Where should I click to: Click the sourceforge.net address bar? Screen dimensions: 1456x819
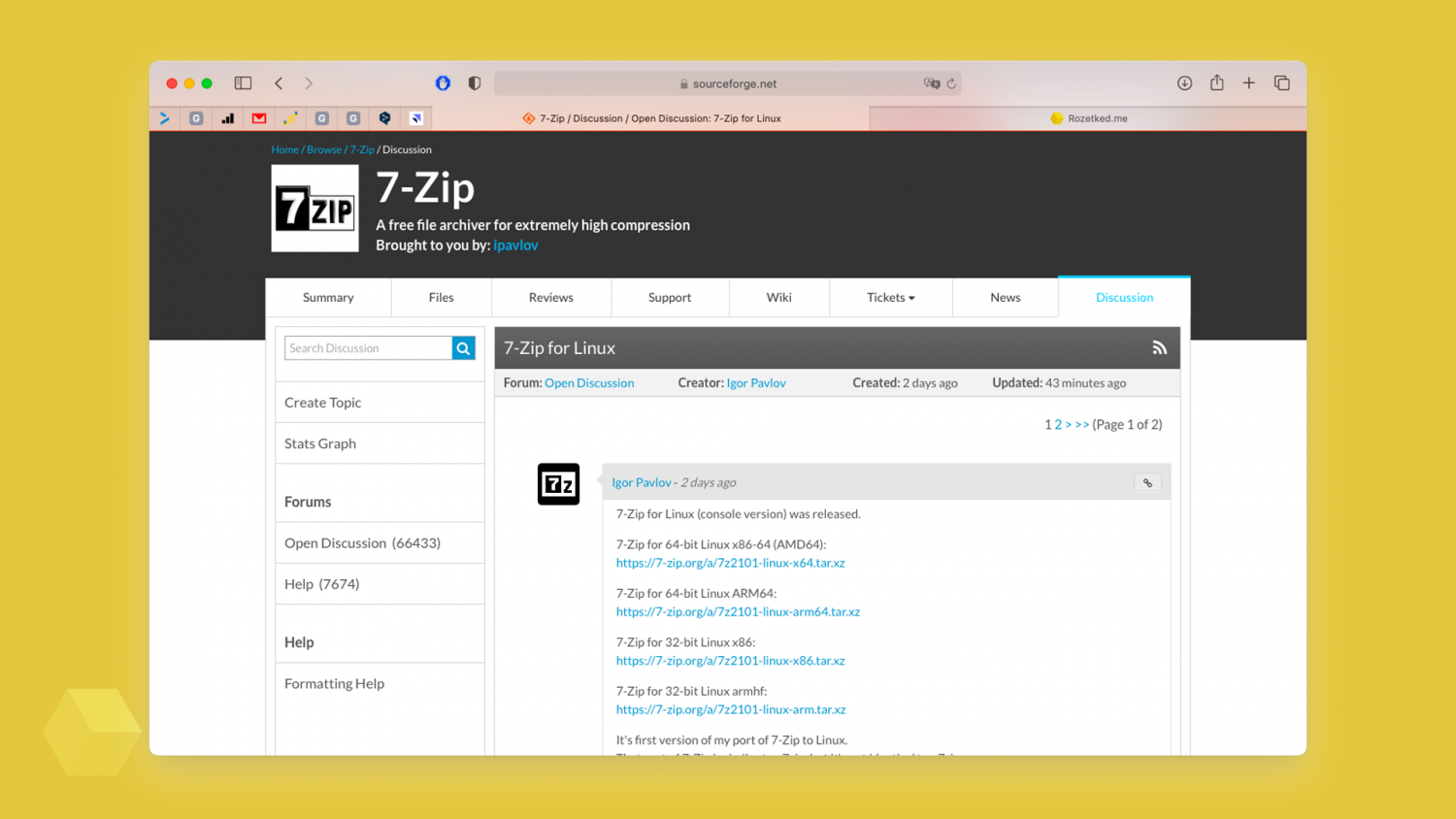pos(728,83)
